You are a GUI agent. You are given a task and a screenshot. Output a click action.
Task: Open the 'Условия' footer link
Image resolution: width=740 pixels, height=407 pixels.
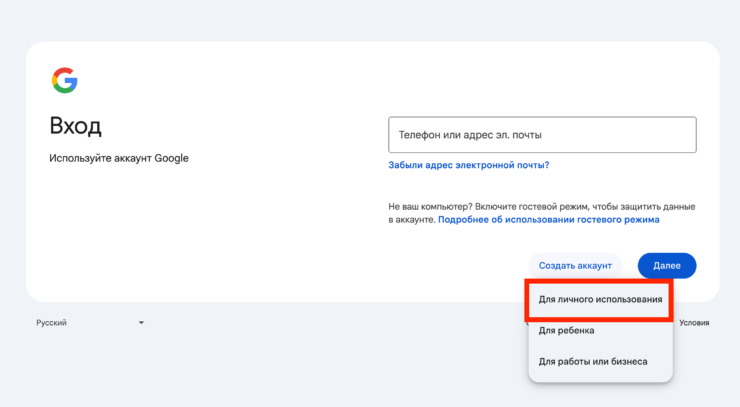[x=694, y=323]
